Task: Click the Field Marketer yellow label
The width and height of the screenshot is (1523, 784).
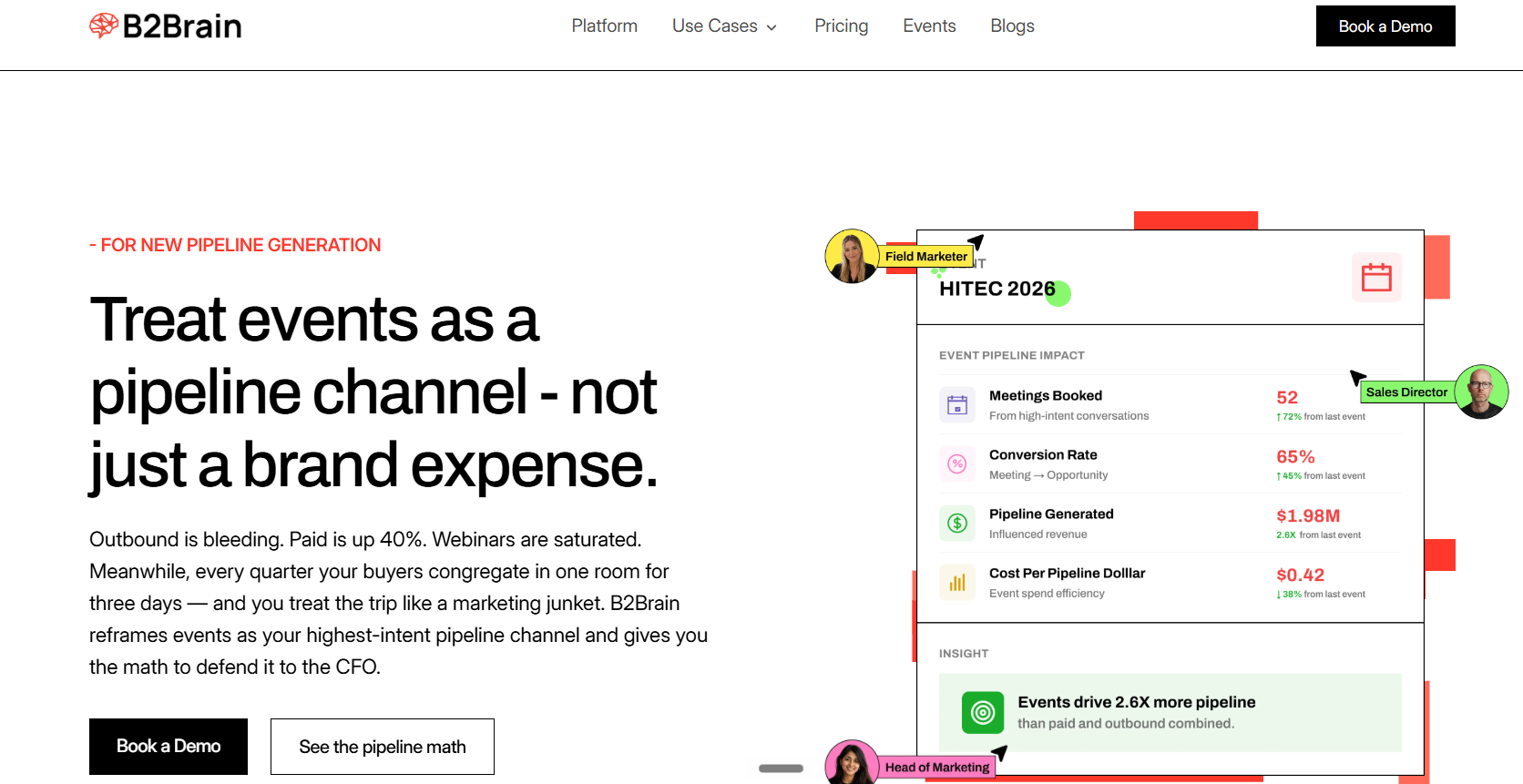Action: point(925,257)
